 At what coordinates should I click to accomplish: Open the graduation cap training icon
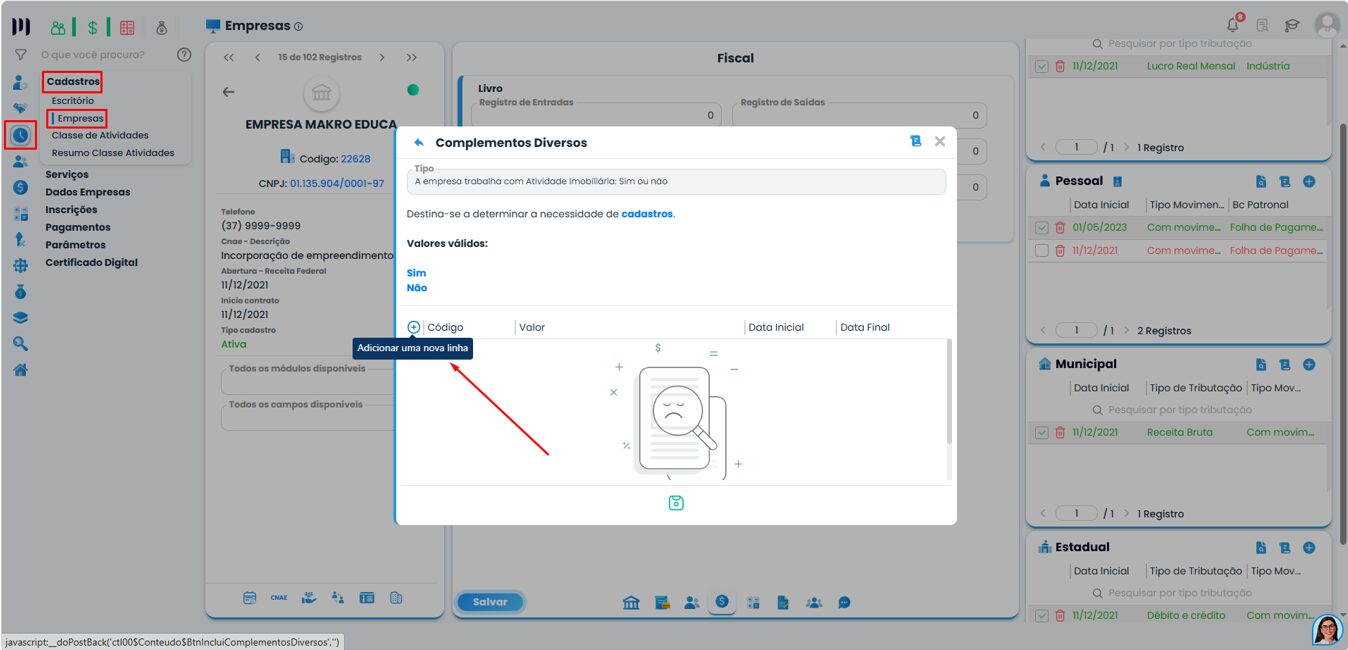(1292, 26)
